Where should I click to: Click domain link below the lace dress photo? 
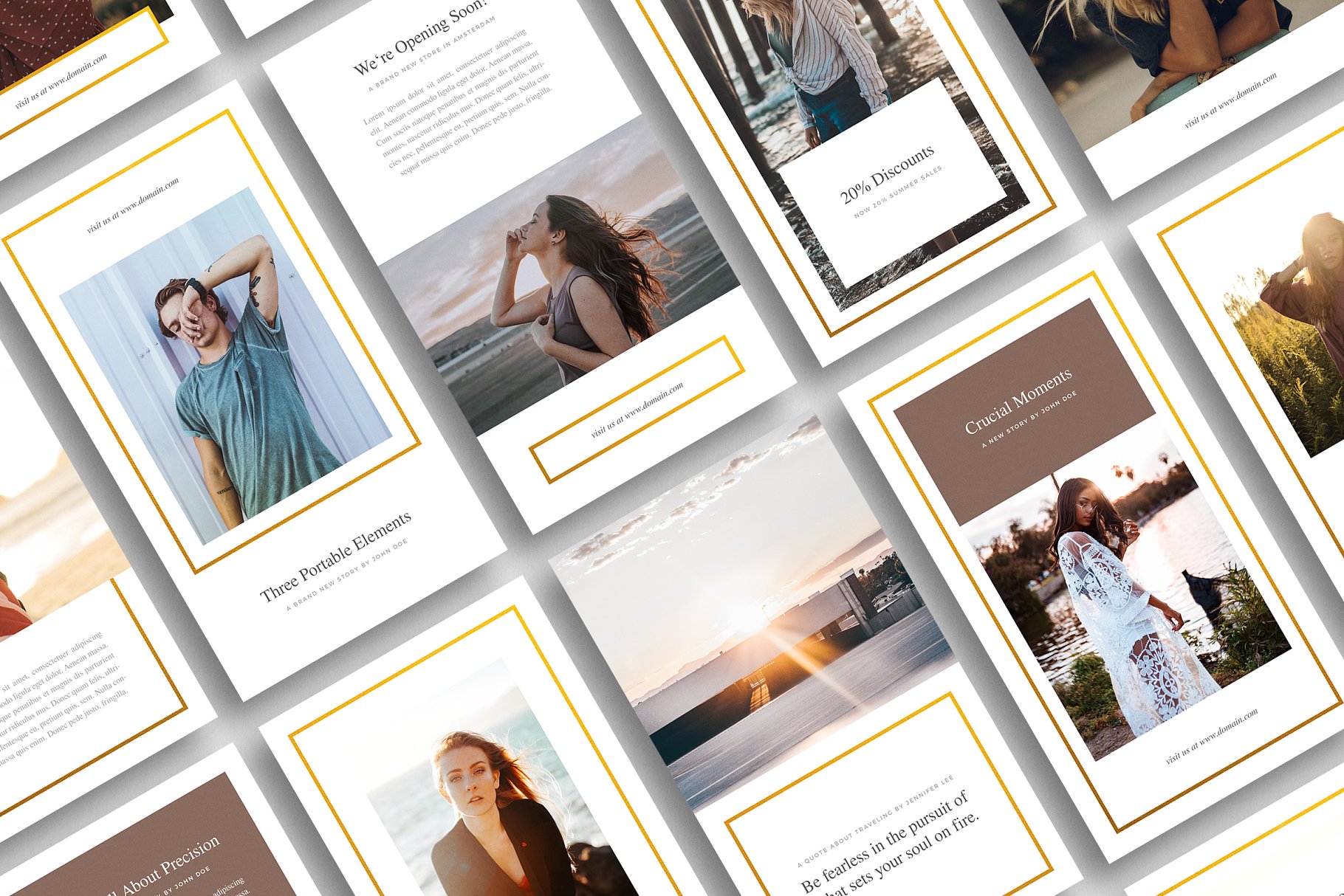(1212, 737)
